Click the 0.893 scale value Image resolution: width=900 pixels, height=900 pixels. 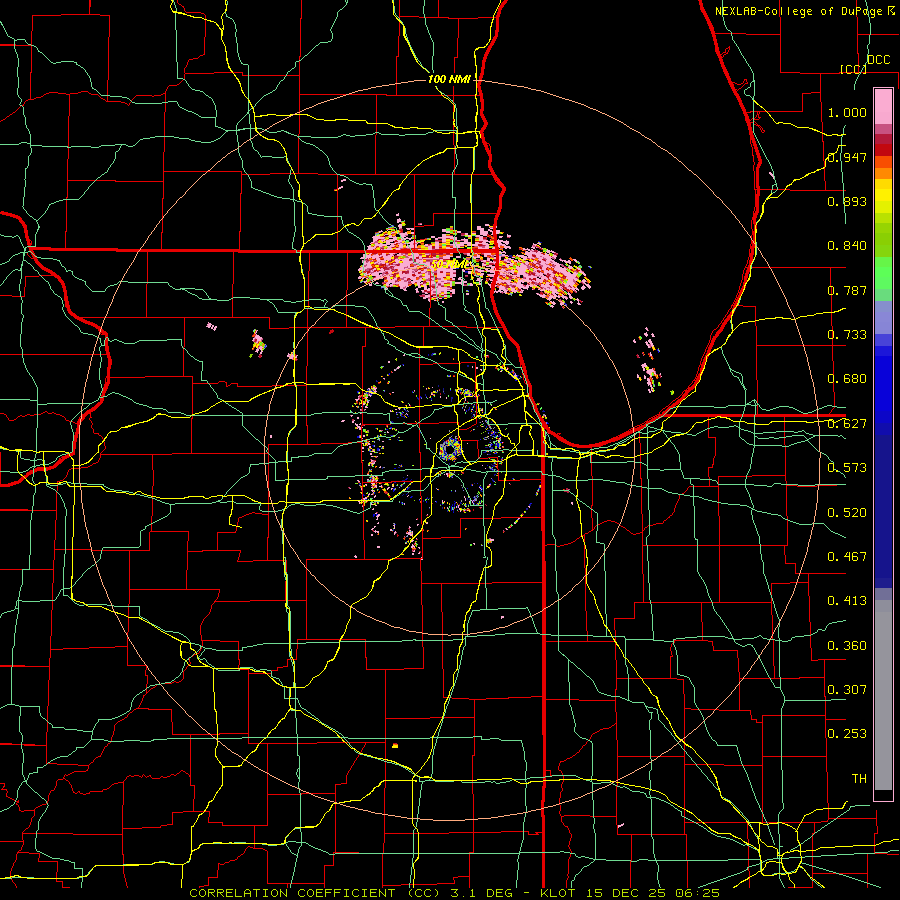click(847, 201)
